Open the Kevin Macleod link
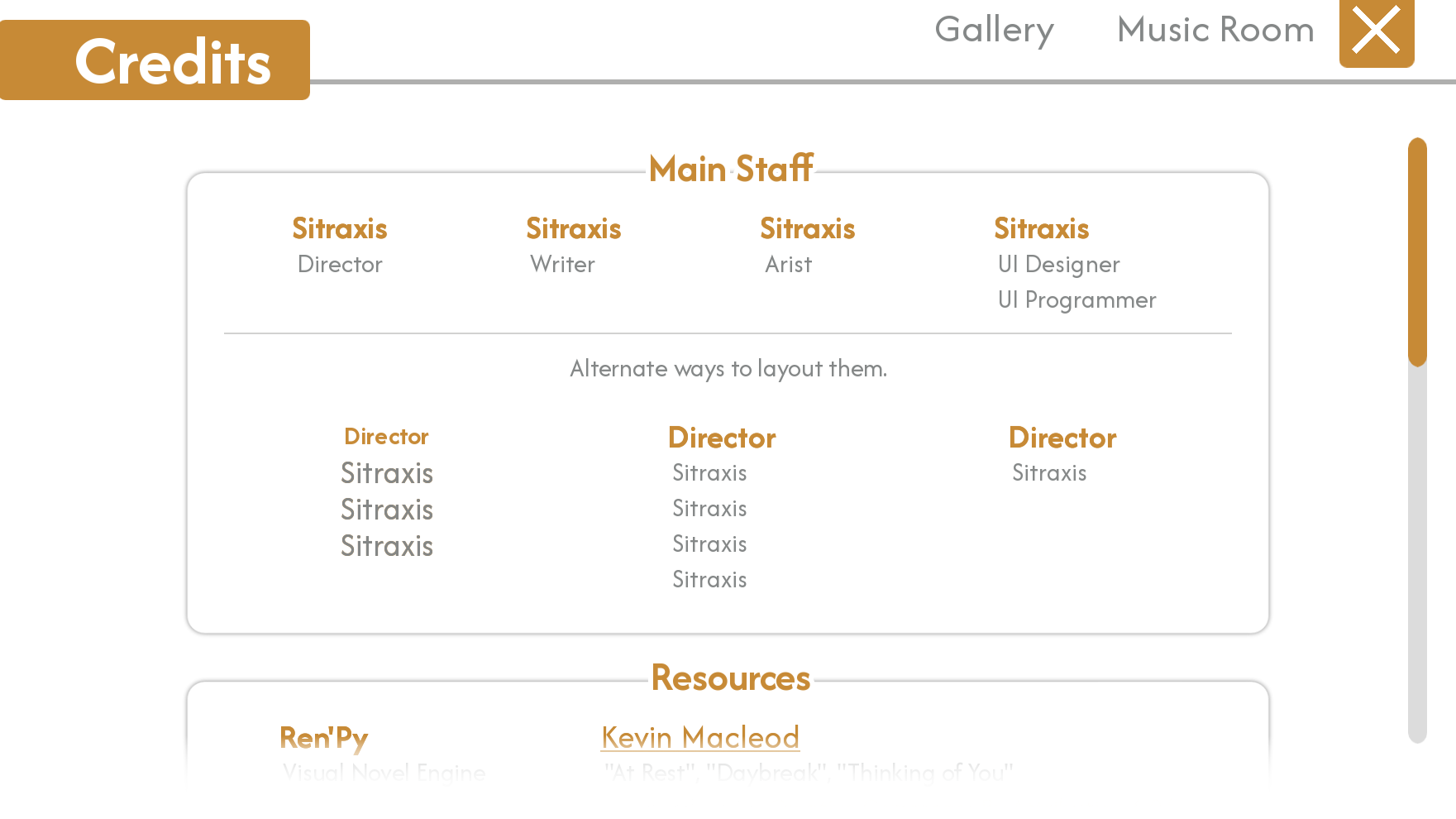The image size is (1456, 819). (699, 737)
